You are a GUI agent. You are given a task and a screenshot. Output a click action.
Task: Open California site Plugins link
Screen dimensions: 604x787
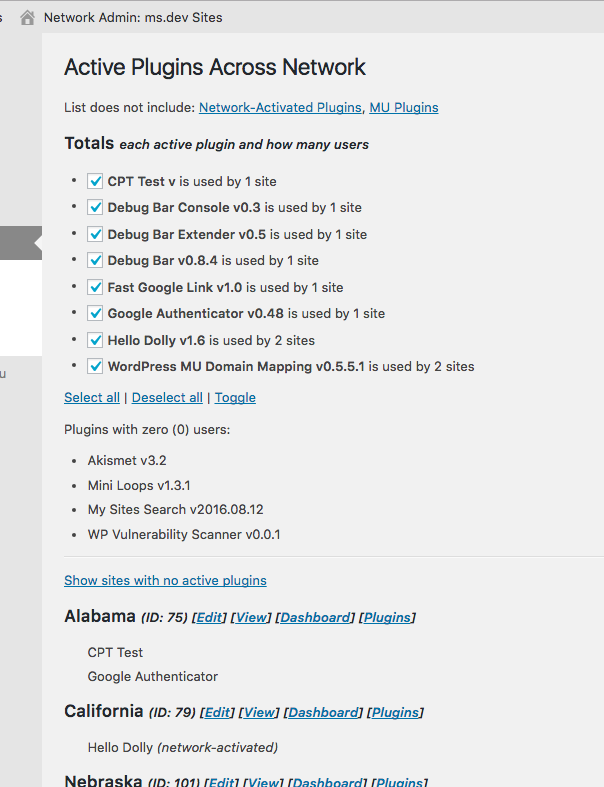395,712
